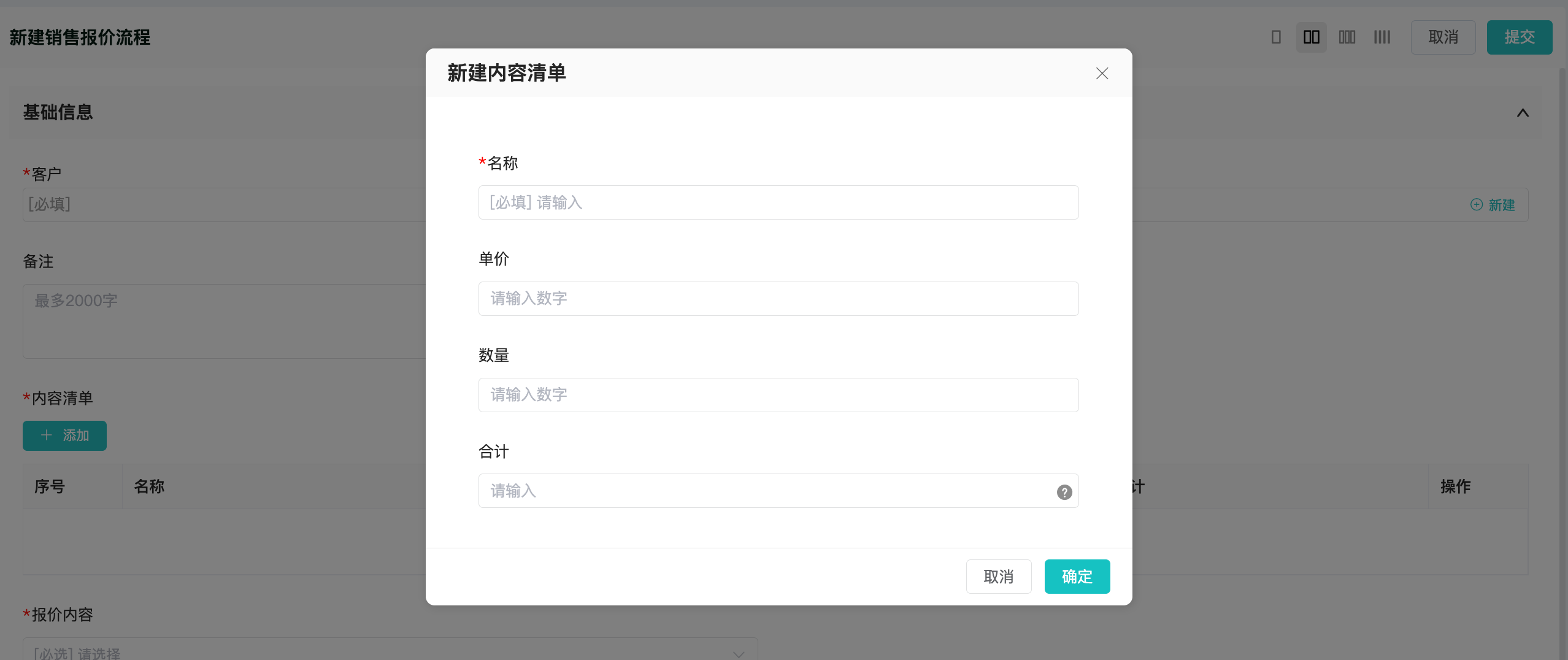Click the 备注 textarea
Viewport: 1568px width, 660px height.
224,321
